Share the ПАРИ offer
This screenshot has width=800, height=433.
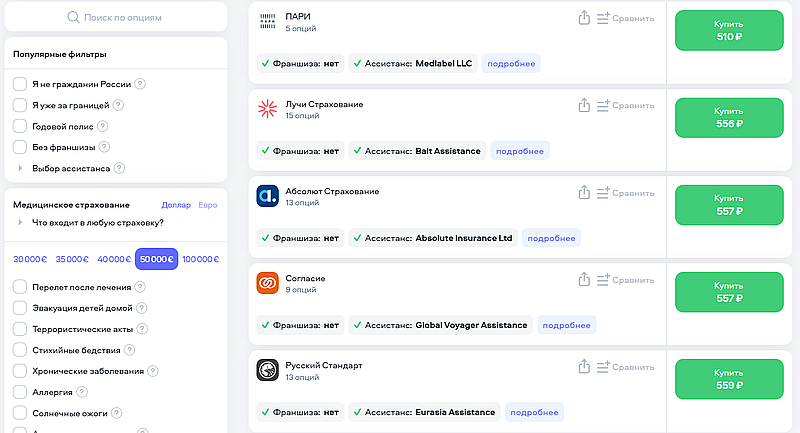point(584,18)
